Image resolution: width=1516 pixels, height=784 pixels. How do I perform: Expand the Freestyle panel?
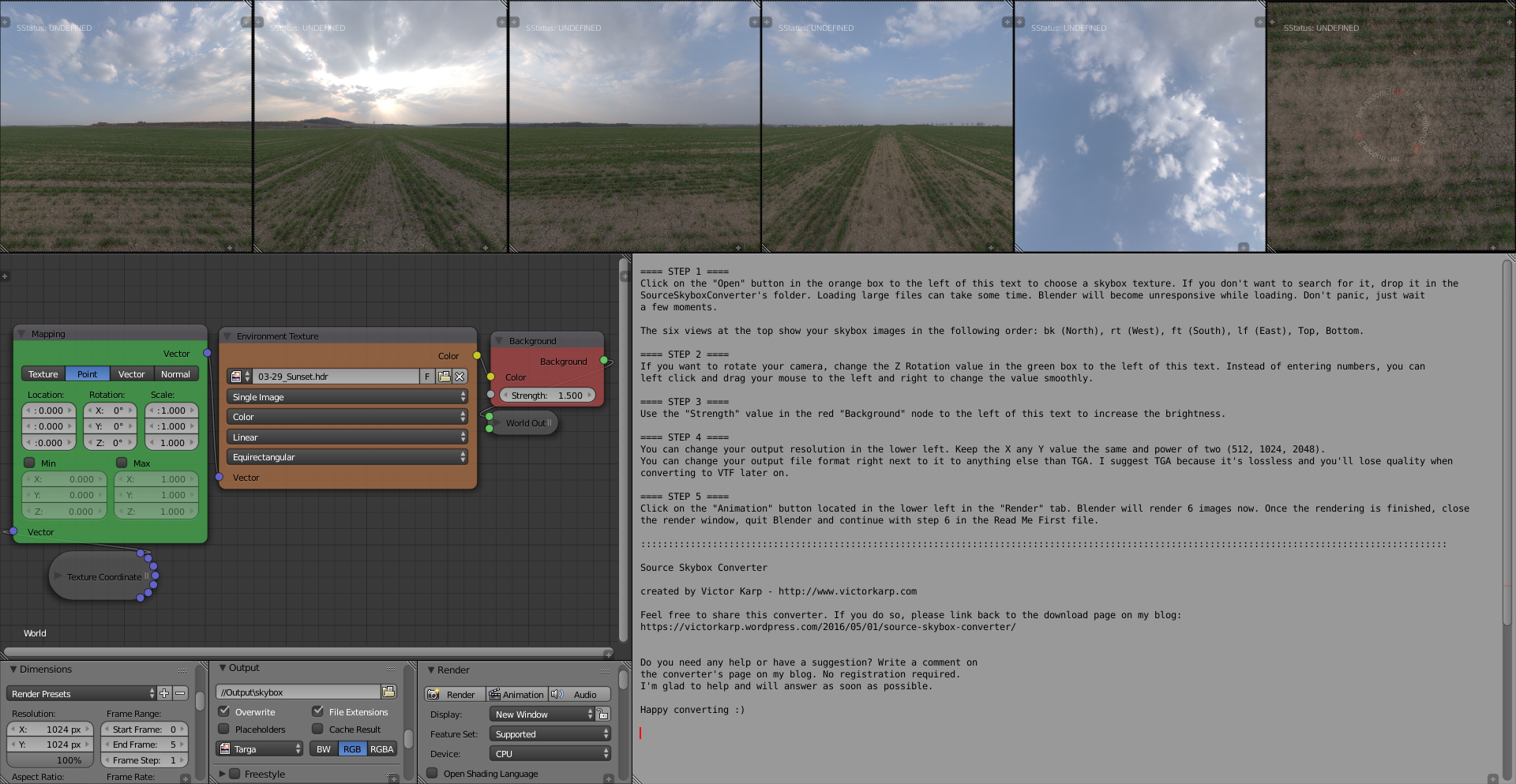tap(223, 774)
